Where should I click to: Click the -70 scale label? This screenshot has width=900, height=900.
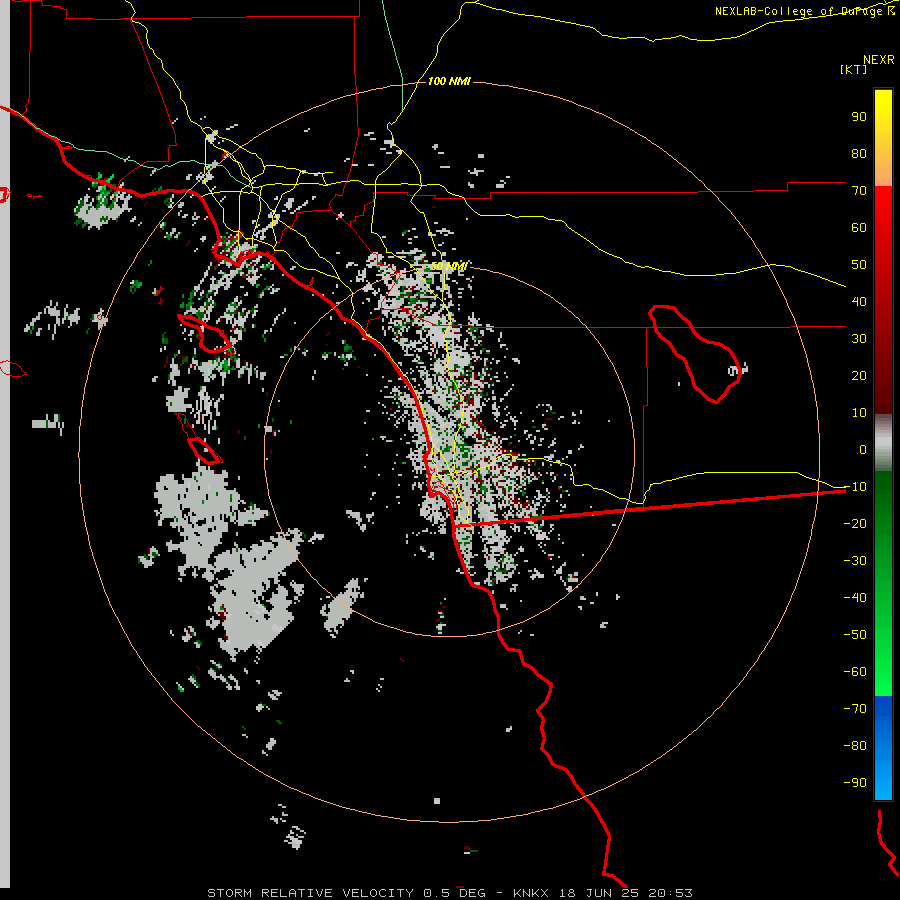pyautogui.click(x=855, y=709)
